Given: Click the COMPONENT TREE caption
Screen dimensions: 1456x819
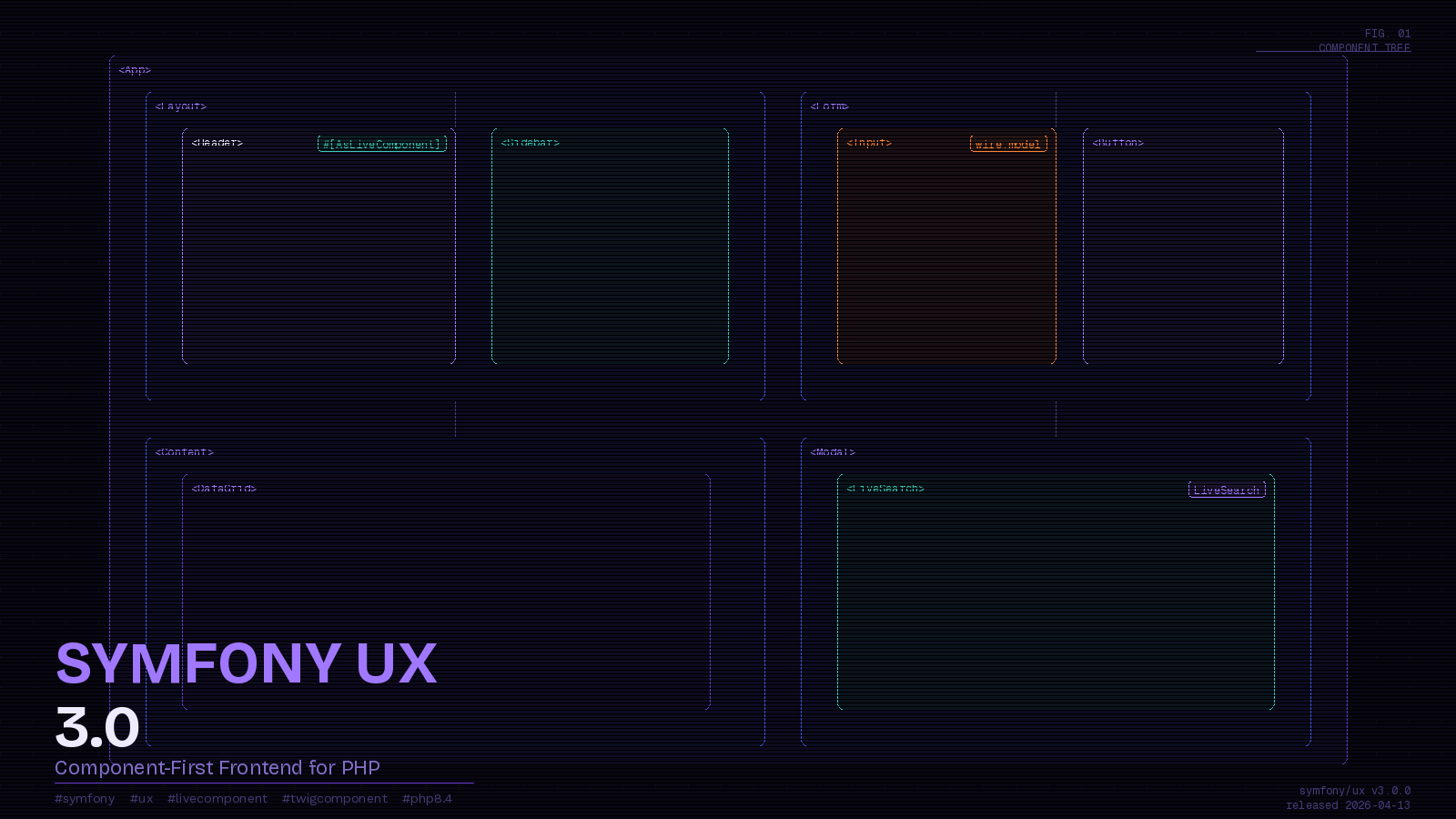Looking at the screenshot, I should [x=1364, y=48].
